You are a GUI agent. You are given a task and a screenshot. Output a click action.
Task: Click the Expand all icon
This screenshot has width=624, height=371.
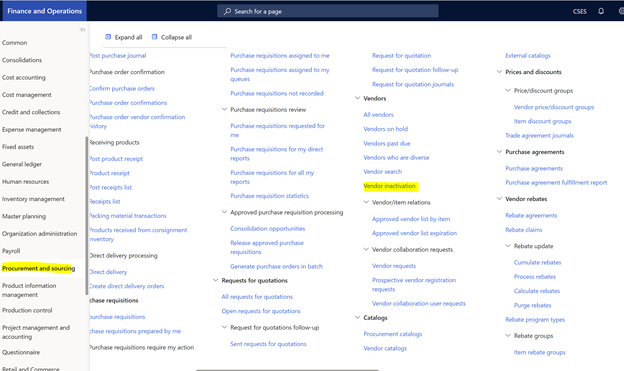[x=108, y=37]
